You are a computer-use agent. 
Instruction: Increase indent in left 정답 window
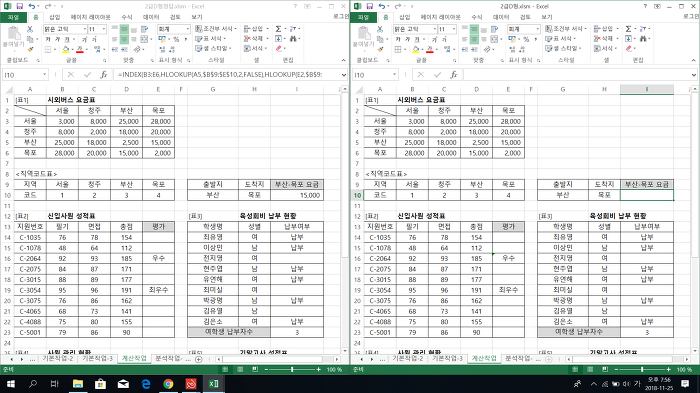coord(125,49)
